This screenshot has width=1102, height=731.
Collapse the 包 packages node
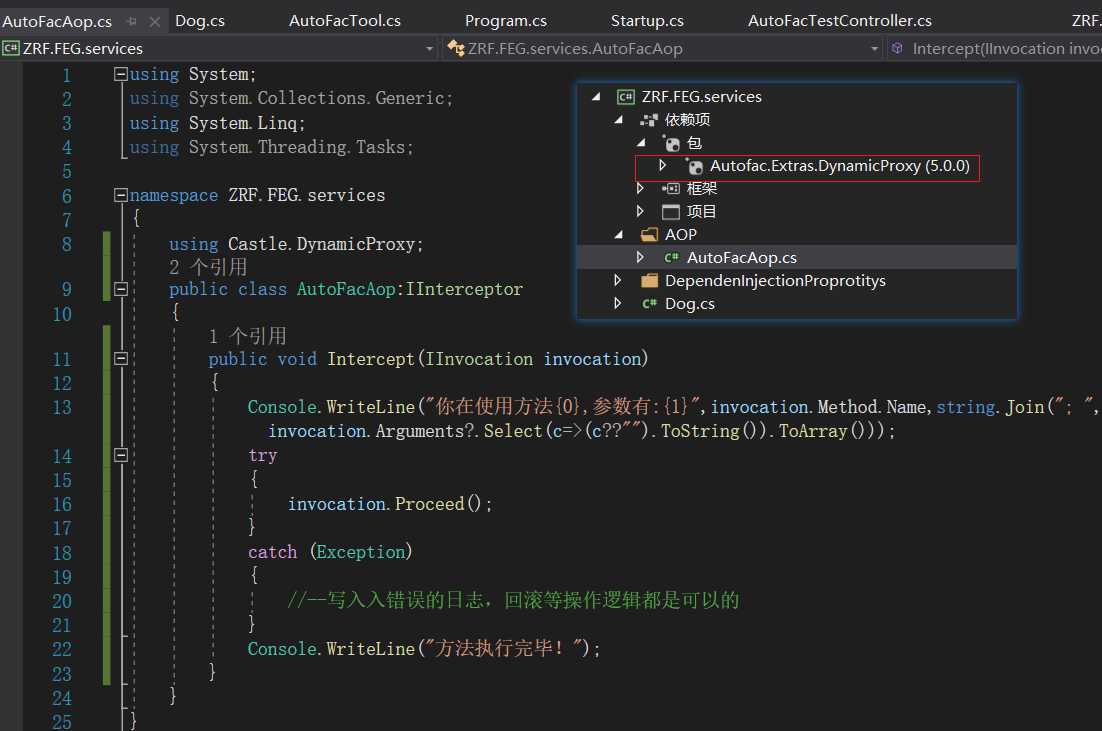[x=641, y=143]
